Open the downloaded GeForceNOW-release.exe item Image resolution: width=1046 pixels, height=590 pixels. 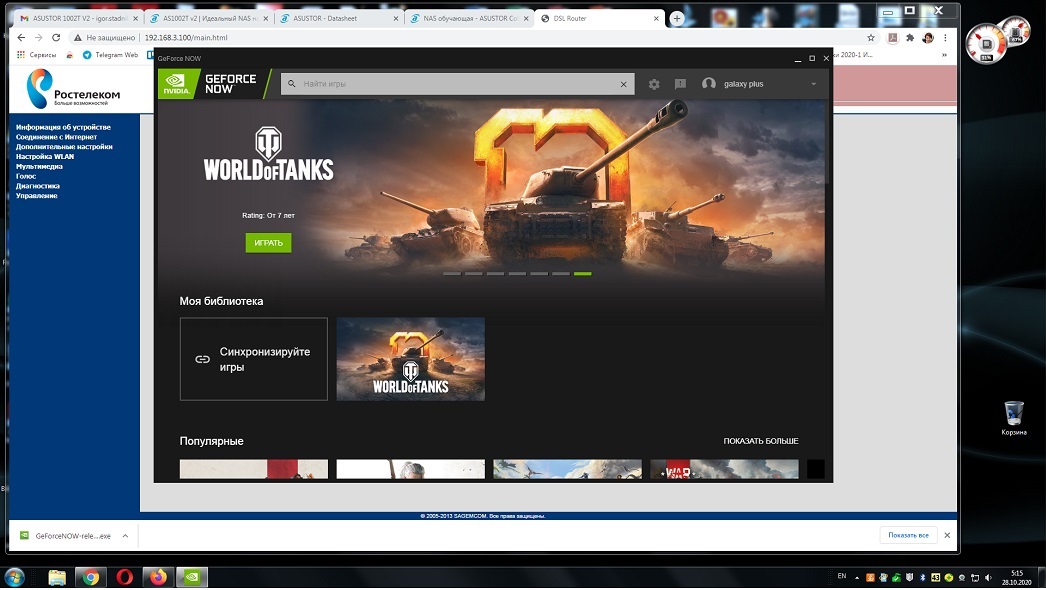click(66, 536)
